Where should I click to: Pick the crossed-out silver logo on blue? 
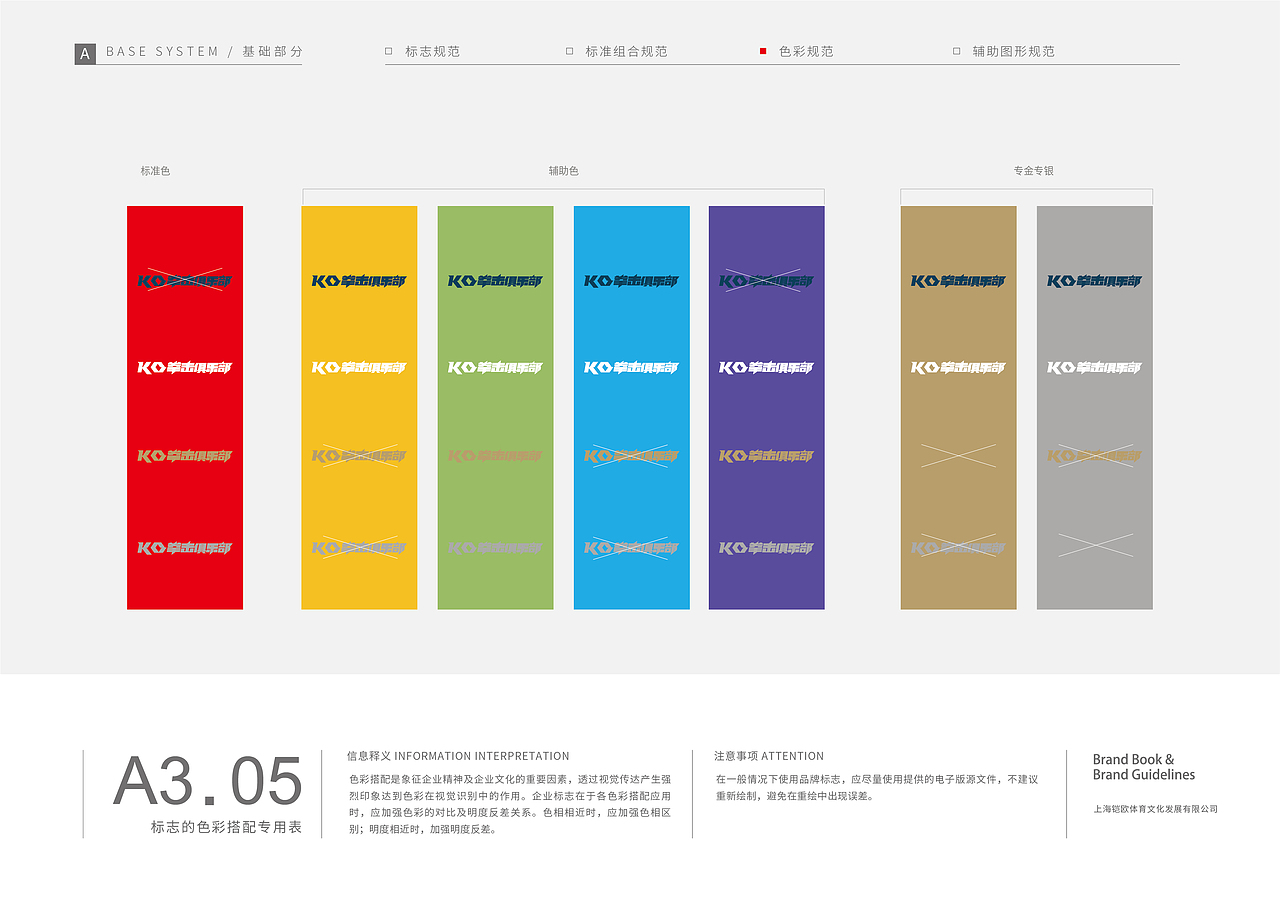[631, 548]
